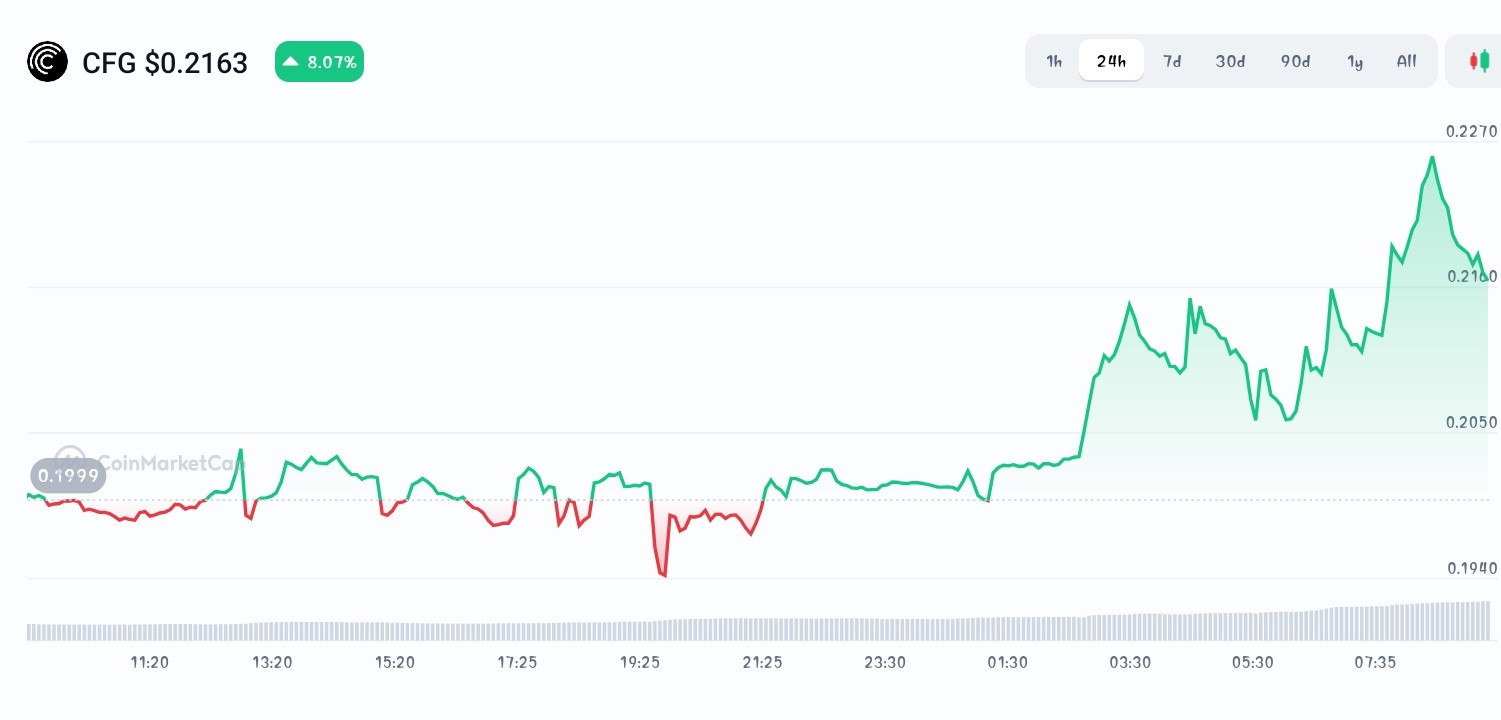Click the 03:30 time axis label
Viewport: 1501px width, 720px height.
(x=1130, y=662)
